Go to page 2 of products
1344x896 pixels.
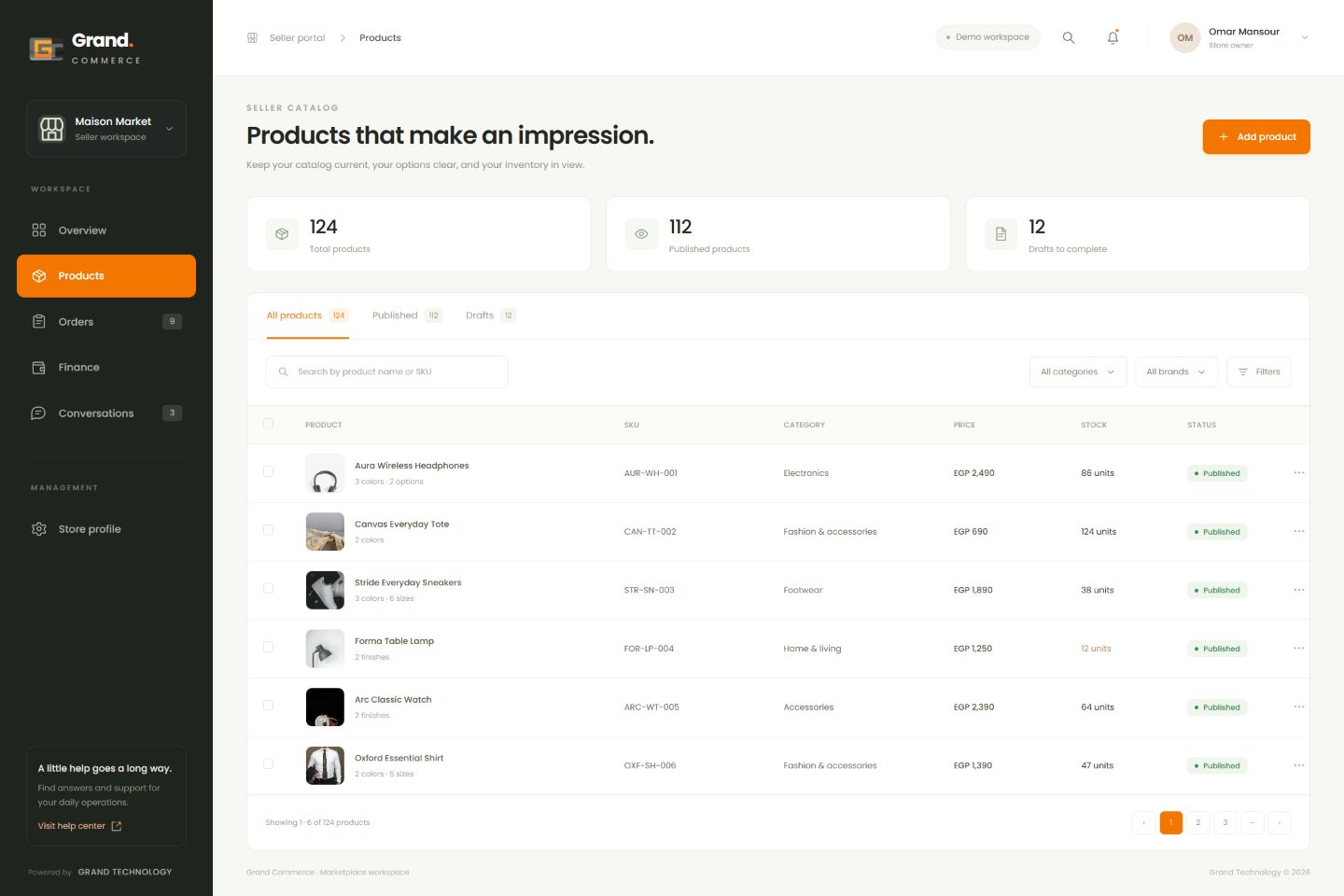click(1198, 822)
